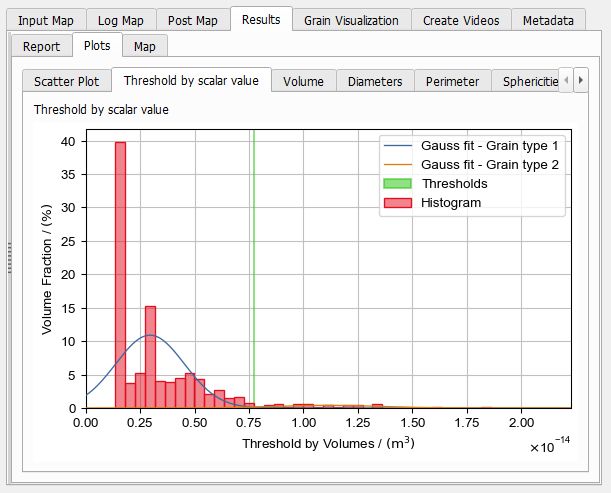Viewport: 611px width, 493px height.
Task: Click the panel splitter handle on the left edge
Action: click(x=9, y=258)
